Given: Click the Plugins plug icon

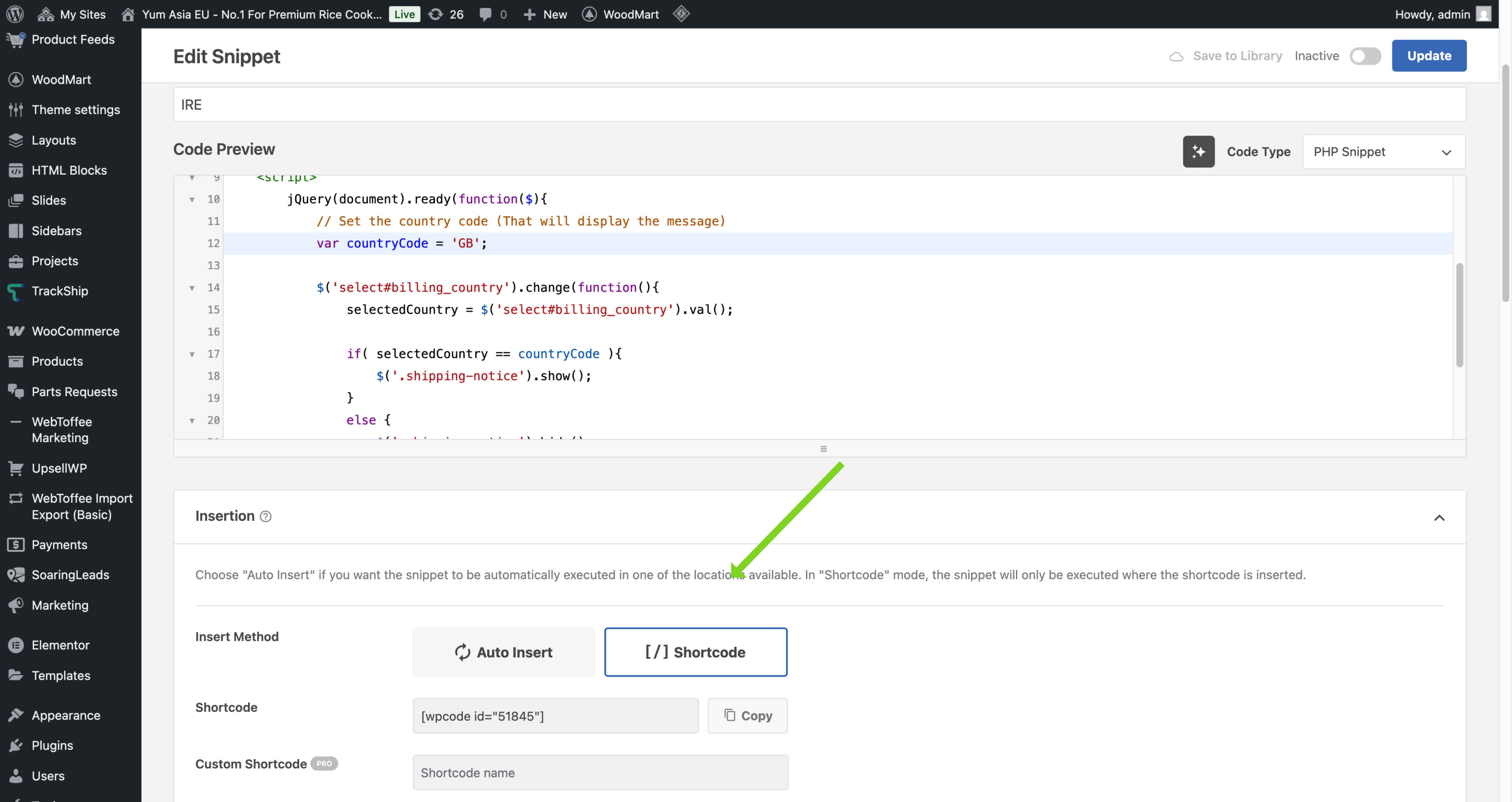Looking at the screenshot, I should 16,746.
